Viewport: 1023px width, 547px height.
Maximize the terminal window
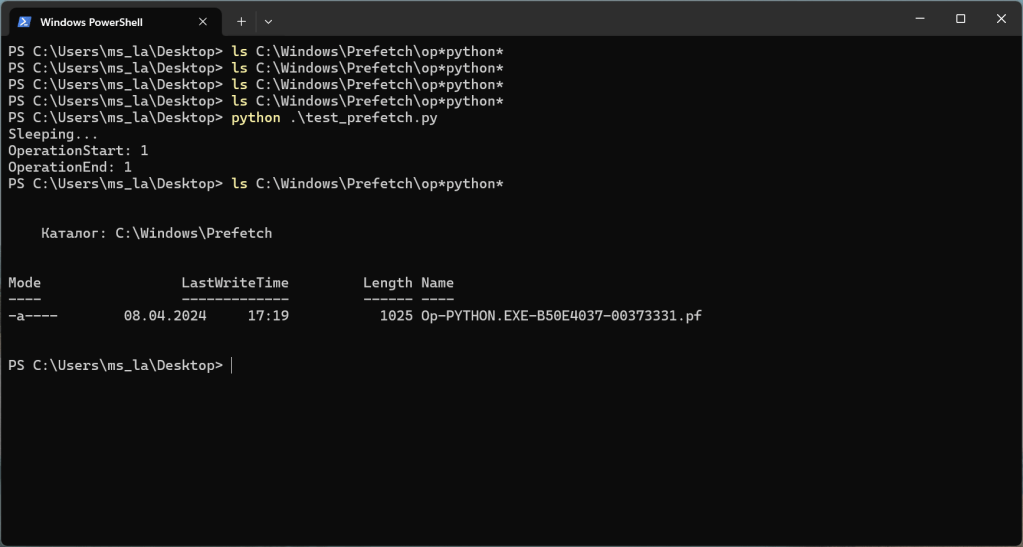click(x=961, y=19)
